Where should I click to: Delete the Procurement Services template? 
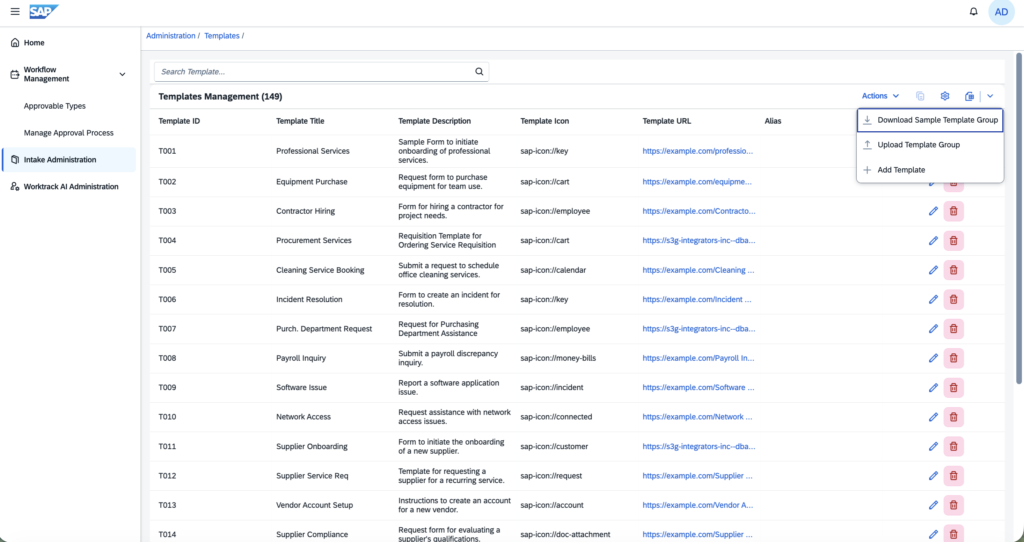click(x=953, y=240)
